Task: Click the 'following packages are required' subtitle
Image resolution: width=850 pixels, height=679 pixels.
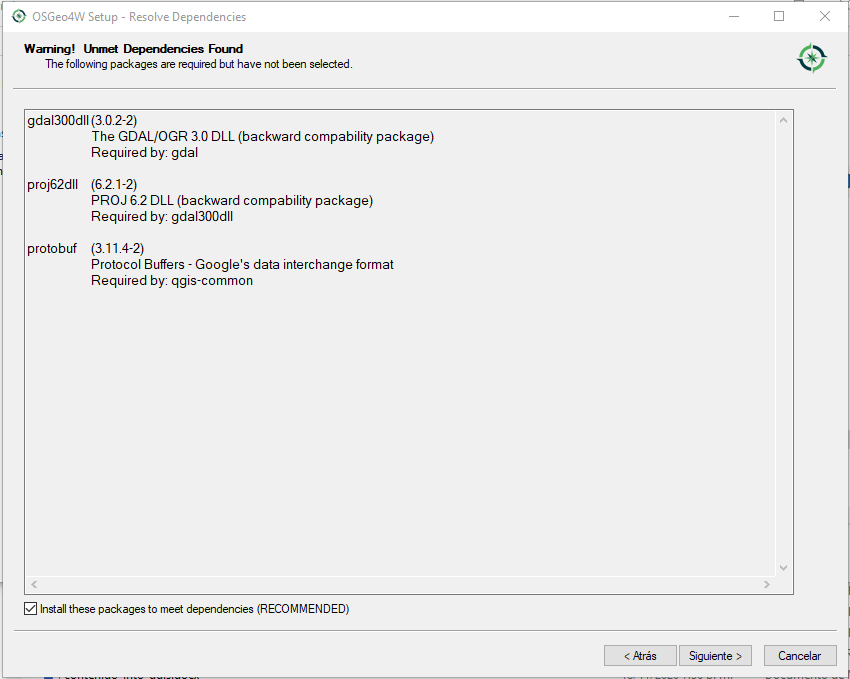Action: coord(199,64)
